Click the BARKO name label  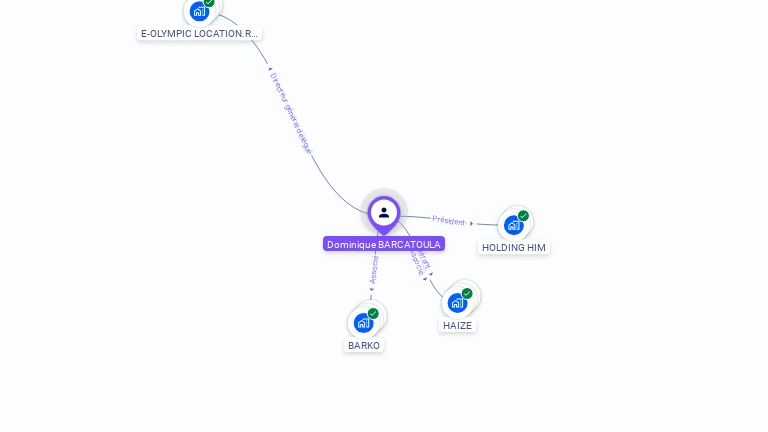pyautogui.click(x=363, y=345)
